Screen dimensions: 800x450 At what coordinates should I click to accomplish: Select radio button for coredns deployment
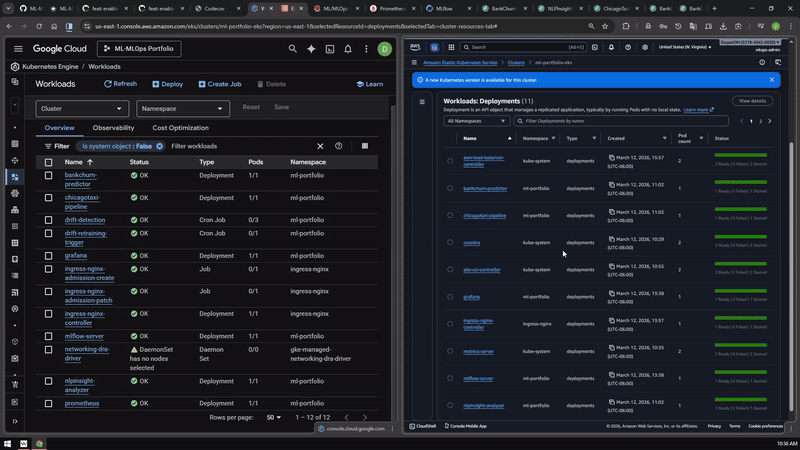point(450,242)
